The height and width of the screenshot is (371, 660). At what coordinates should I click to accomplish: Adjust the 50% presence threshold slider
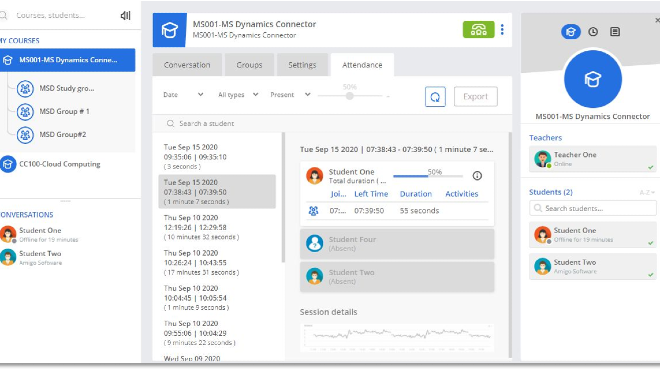(x=349, y=96)
